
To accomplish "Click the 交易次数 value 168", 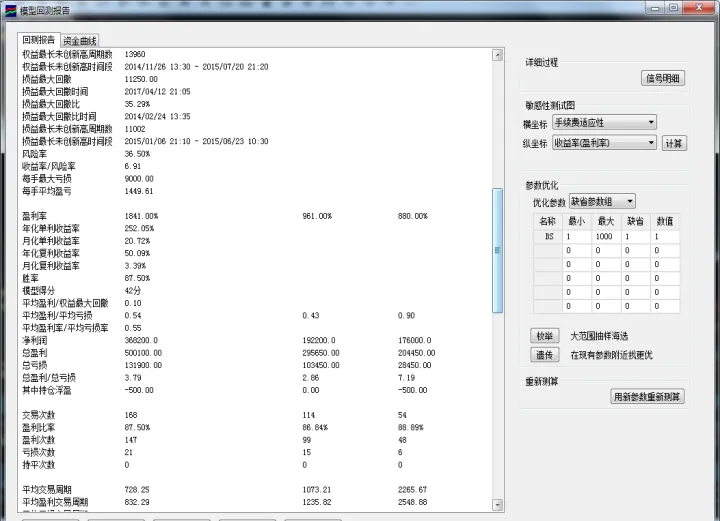I will pyautogui.click(x=131, y=415).
